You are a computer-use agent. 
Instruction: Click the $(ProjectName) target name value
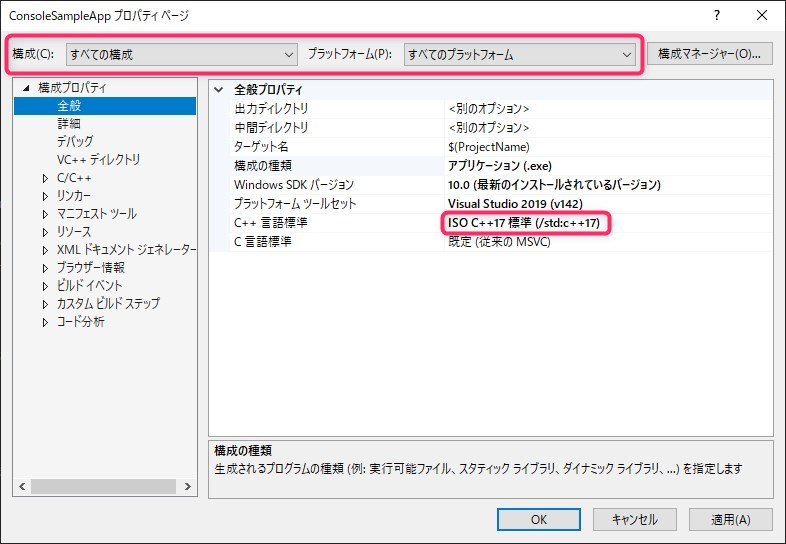click(x=489, y=147)
